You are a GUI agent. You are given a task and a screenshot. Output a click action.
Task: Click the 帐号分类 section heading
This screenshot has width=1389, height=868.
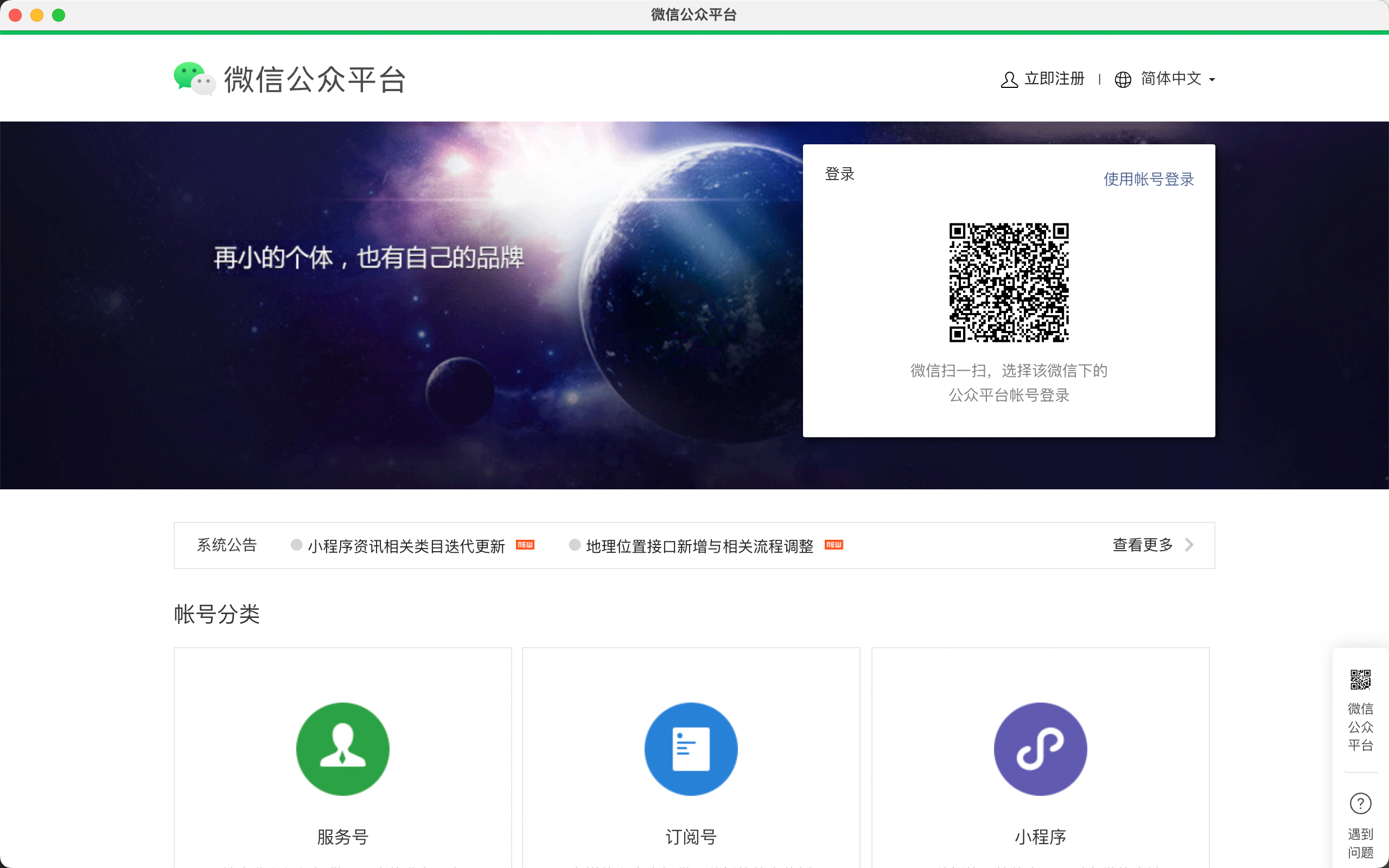tap(217, 614)
